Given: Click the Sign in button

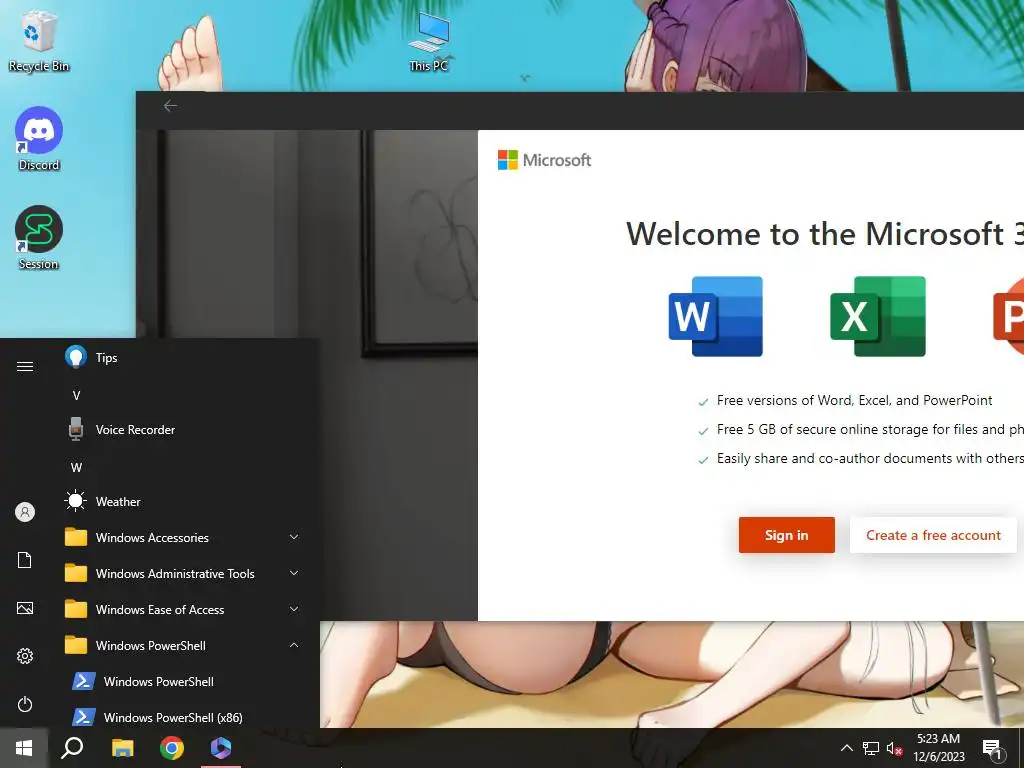Looking at the screenshot, I should (x=786, y=535).
